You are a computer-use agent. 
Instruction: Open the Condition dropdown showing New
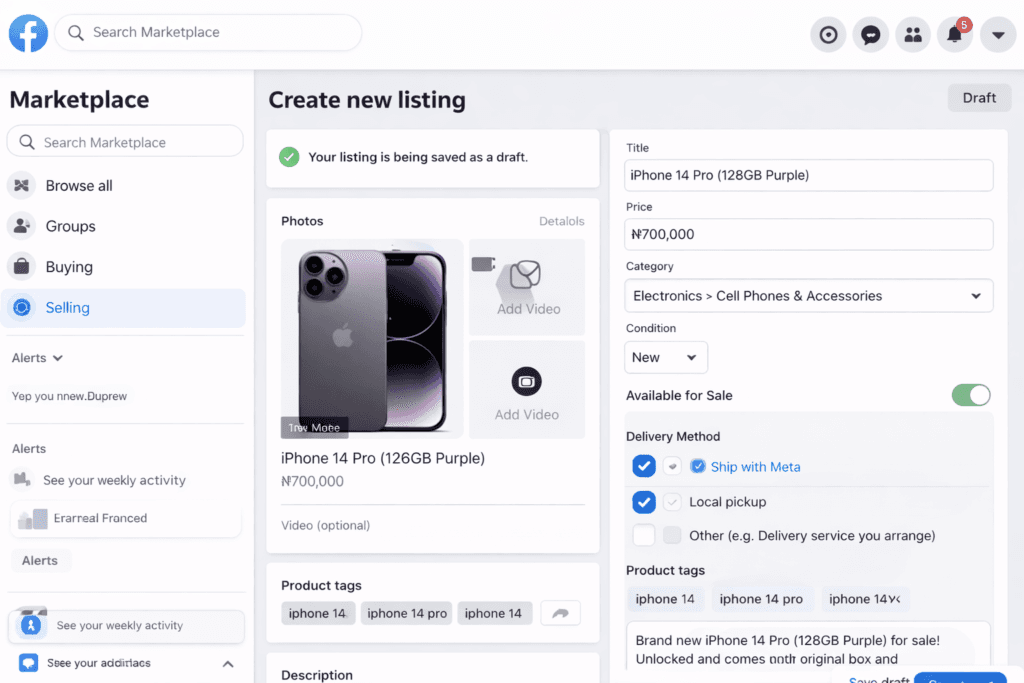665,357
